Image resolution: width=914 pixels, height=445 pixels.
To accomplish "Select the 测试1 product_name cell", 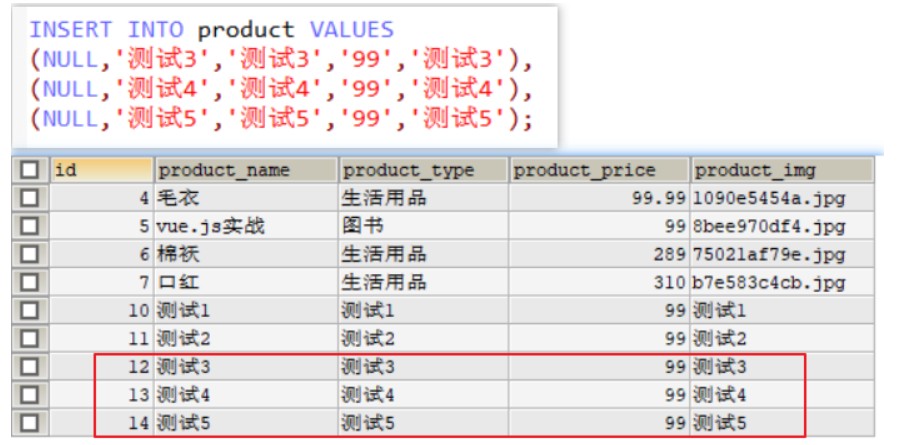I will point(246,310).
